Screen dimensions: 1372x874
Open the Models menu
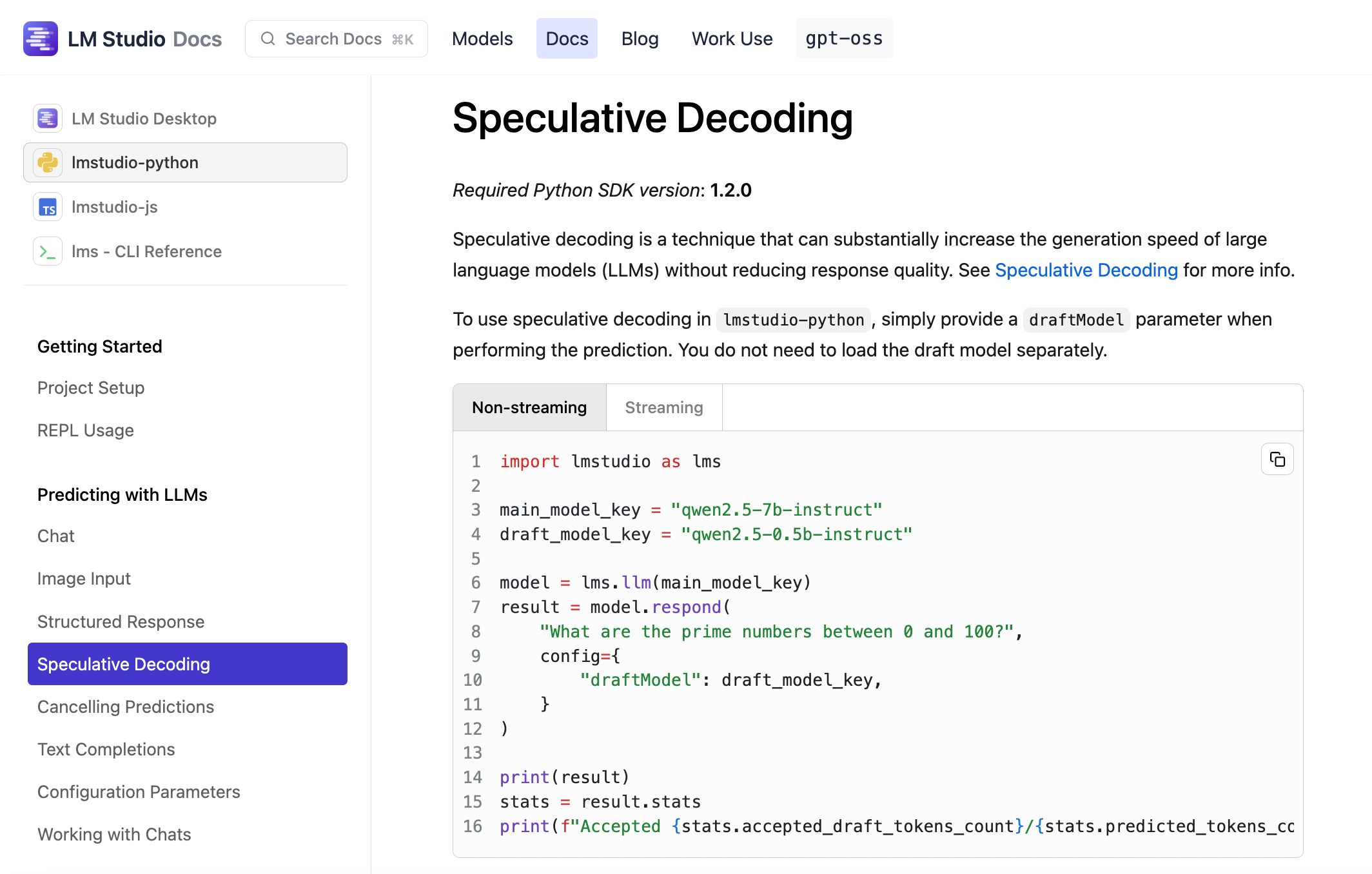coord(482,38)
